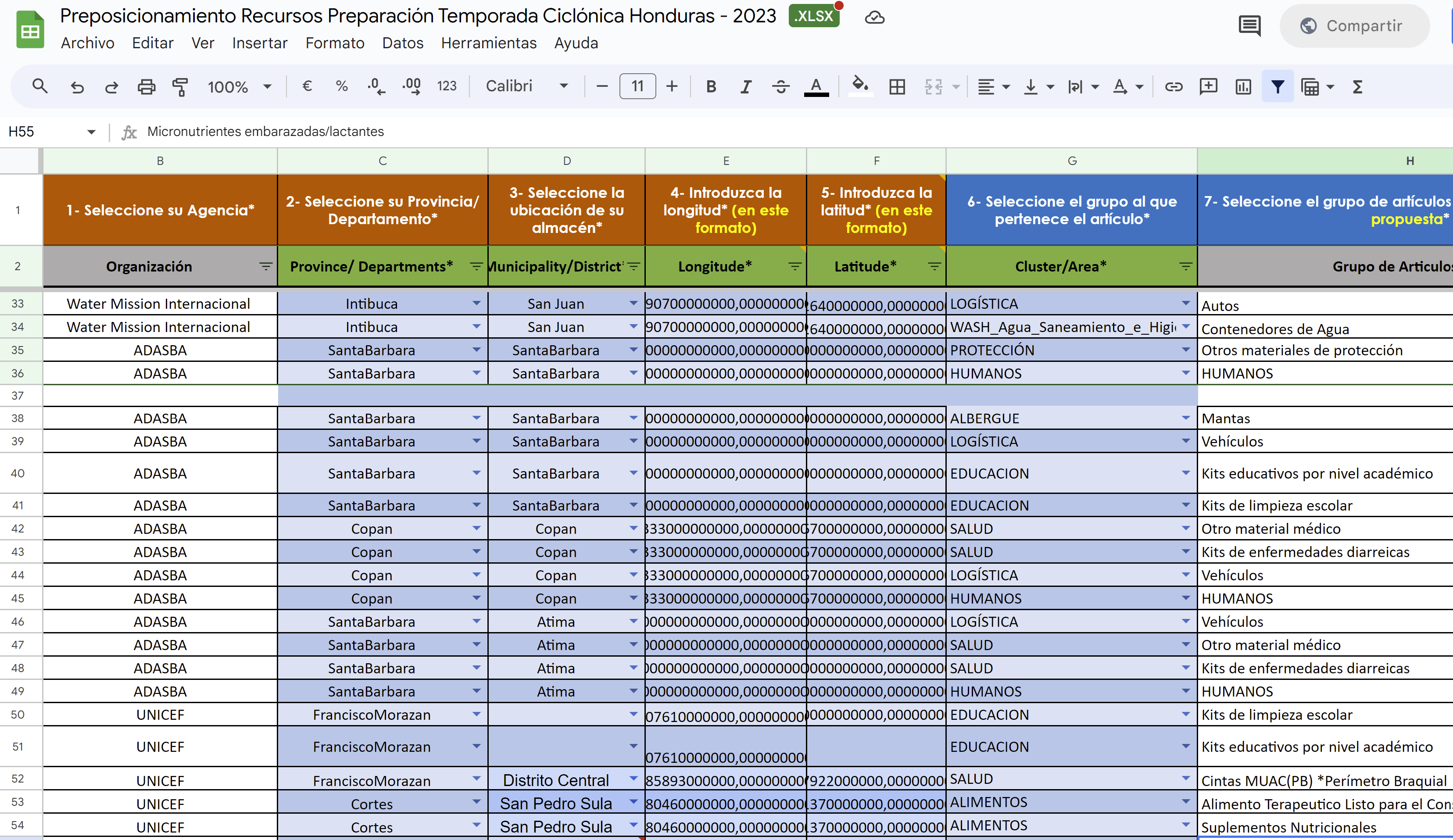
Task: Open vertical align options
Action: 1038,86
